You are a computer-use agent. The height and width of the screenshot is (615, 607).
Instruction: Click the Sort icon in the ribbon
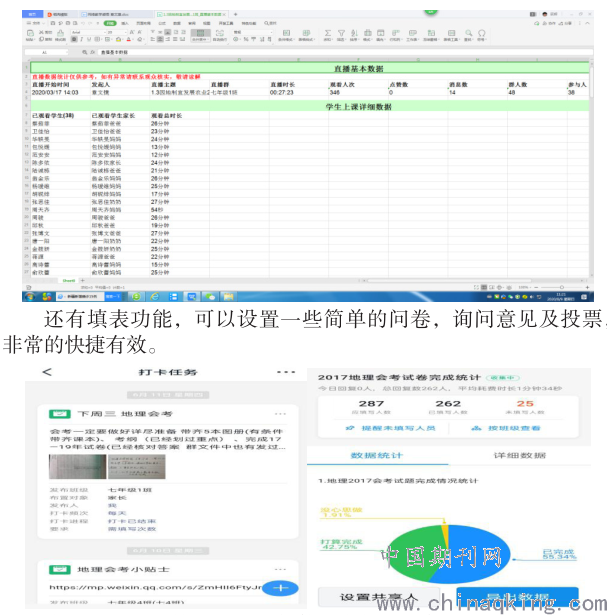click(354, 33)
